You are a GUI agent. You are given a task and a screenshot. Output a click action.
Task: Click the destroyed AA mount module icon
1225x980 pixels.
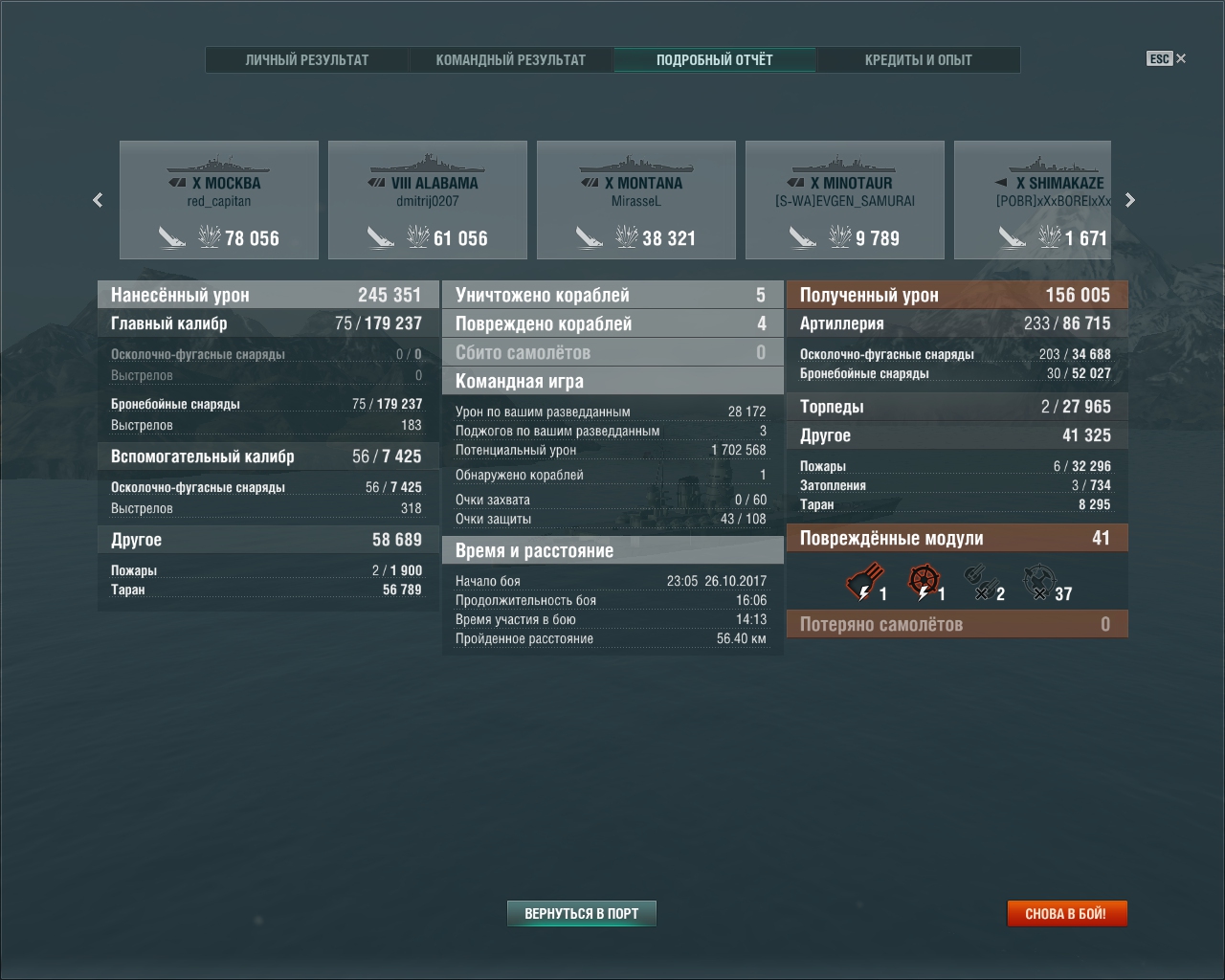[1037, 582]
